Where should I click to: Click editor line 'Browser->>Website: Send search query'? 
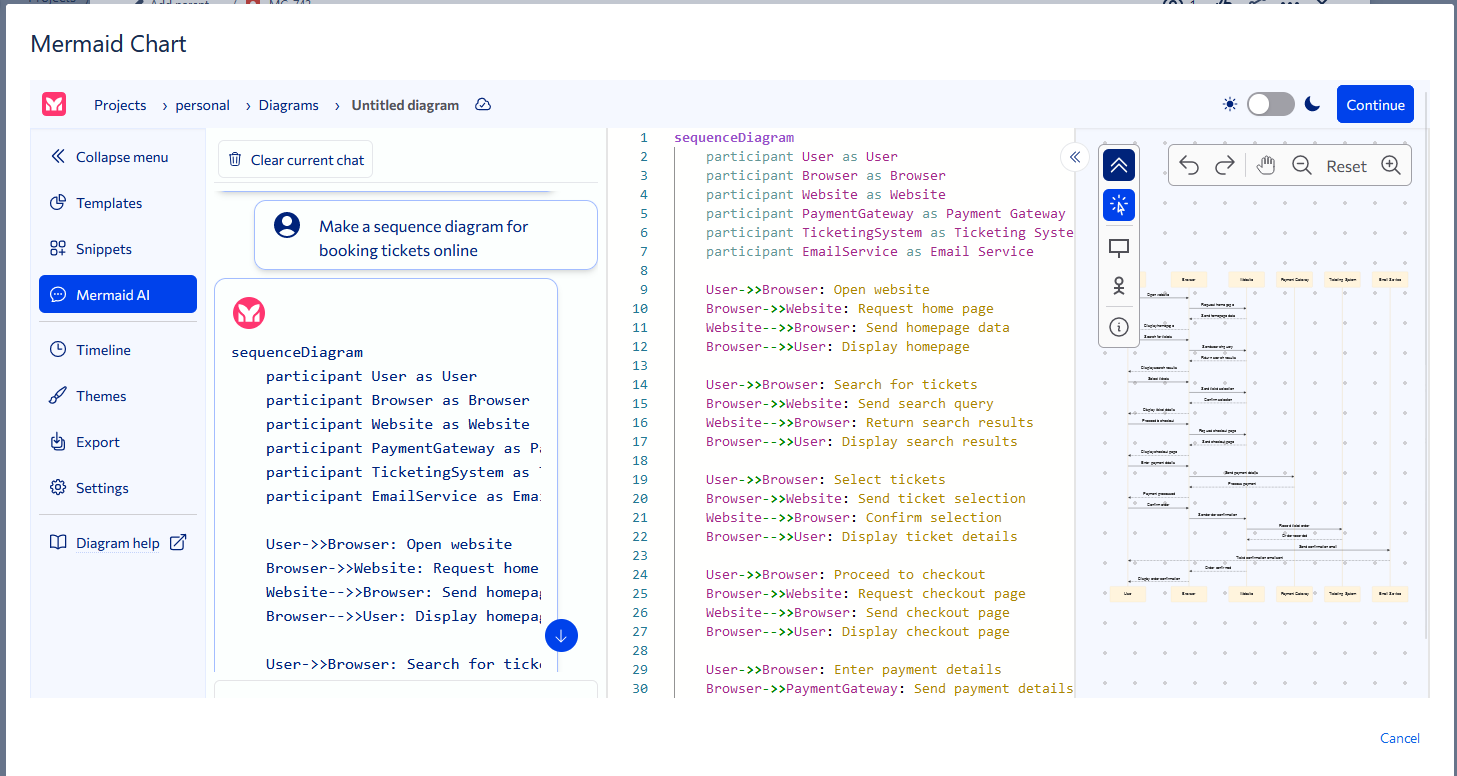pyautogui.click(x=850, y=404)
